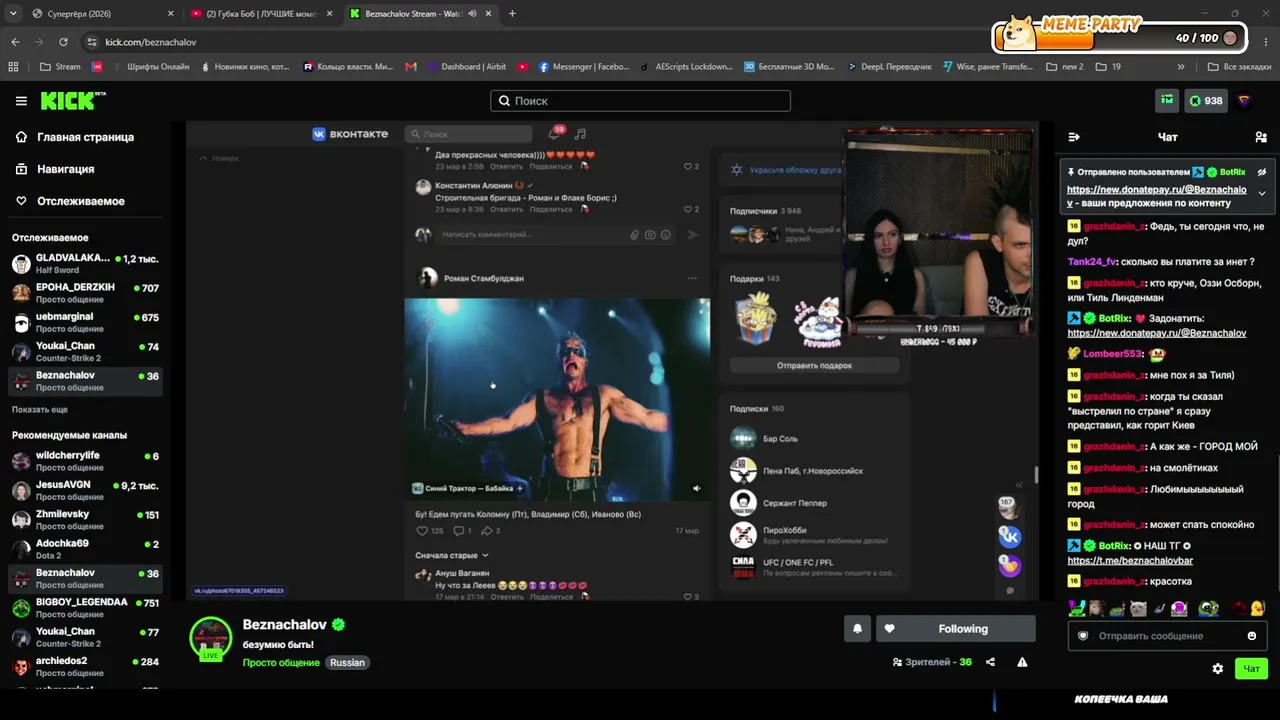
Task: Send the message with green Чат button
Action: pos(1251,669)
